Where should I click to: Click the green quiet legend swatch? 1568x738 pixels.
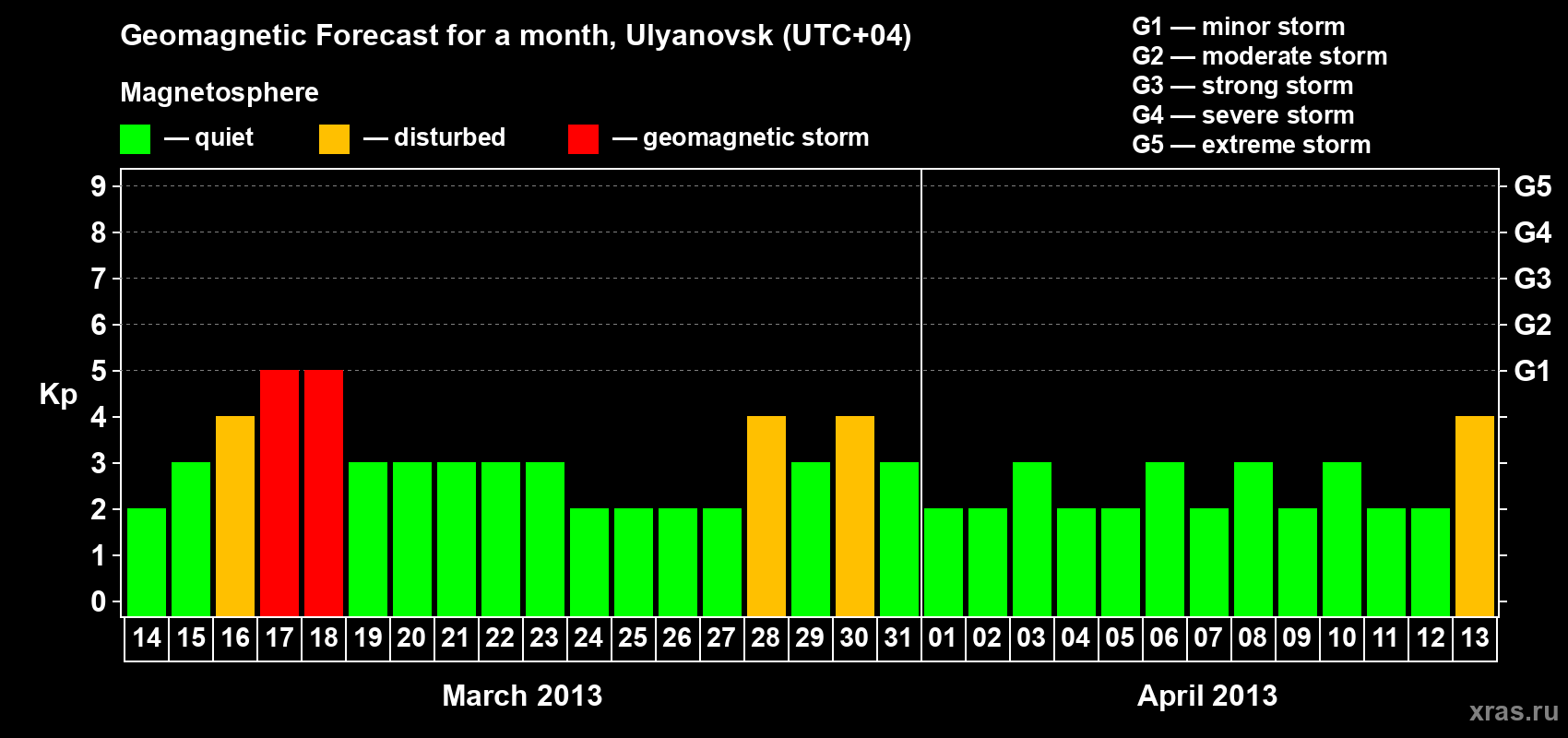coord(136,139)
